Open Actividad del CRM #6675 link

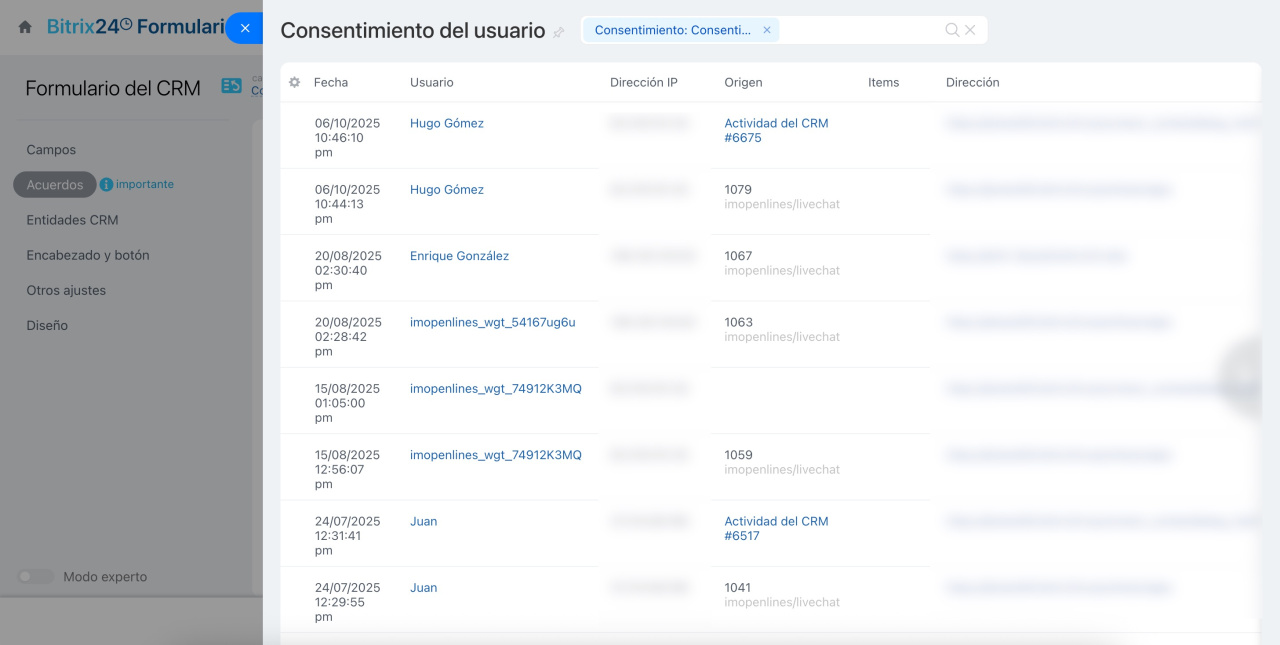tap(776, 130)
